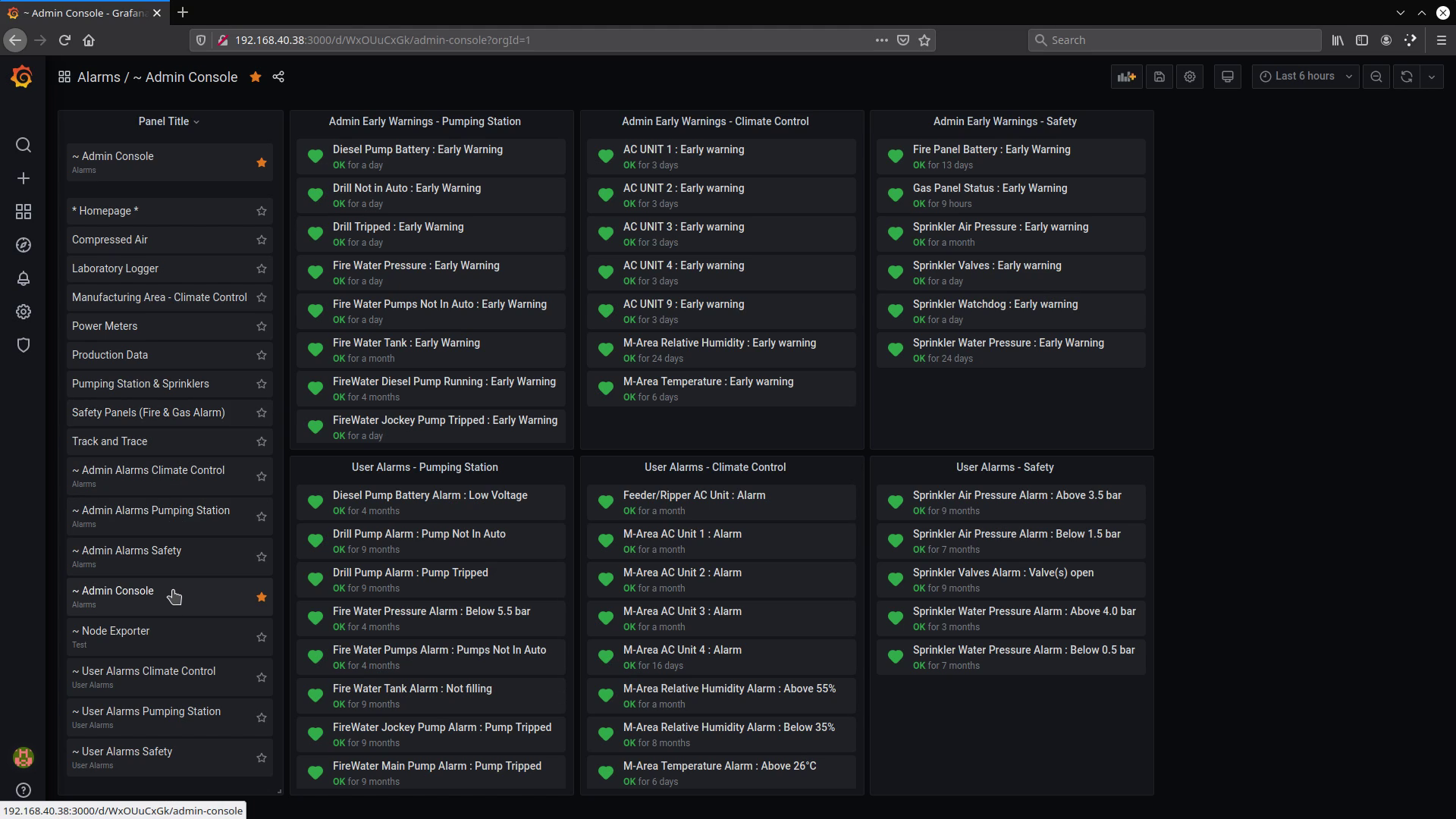
Task: Click Alarms folder breadcrumb
Action: 99,77
